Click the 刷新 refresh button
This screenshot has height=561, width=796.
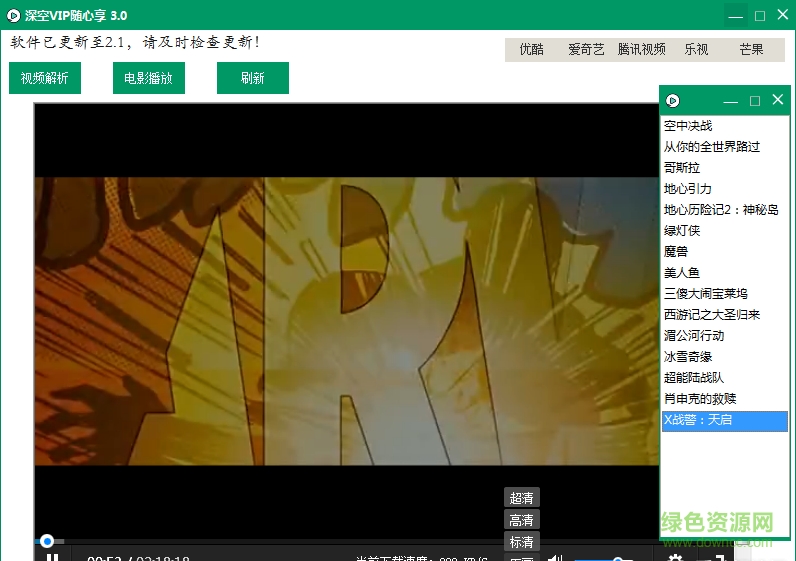coord(253,78)
